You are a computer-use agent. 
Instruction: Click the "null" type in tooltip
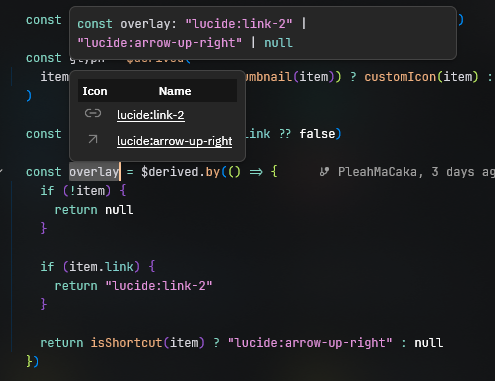[x=278, y=43]
